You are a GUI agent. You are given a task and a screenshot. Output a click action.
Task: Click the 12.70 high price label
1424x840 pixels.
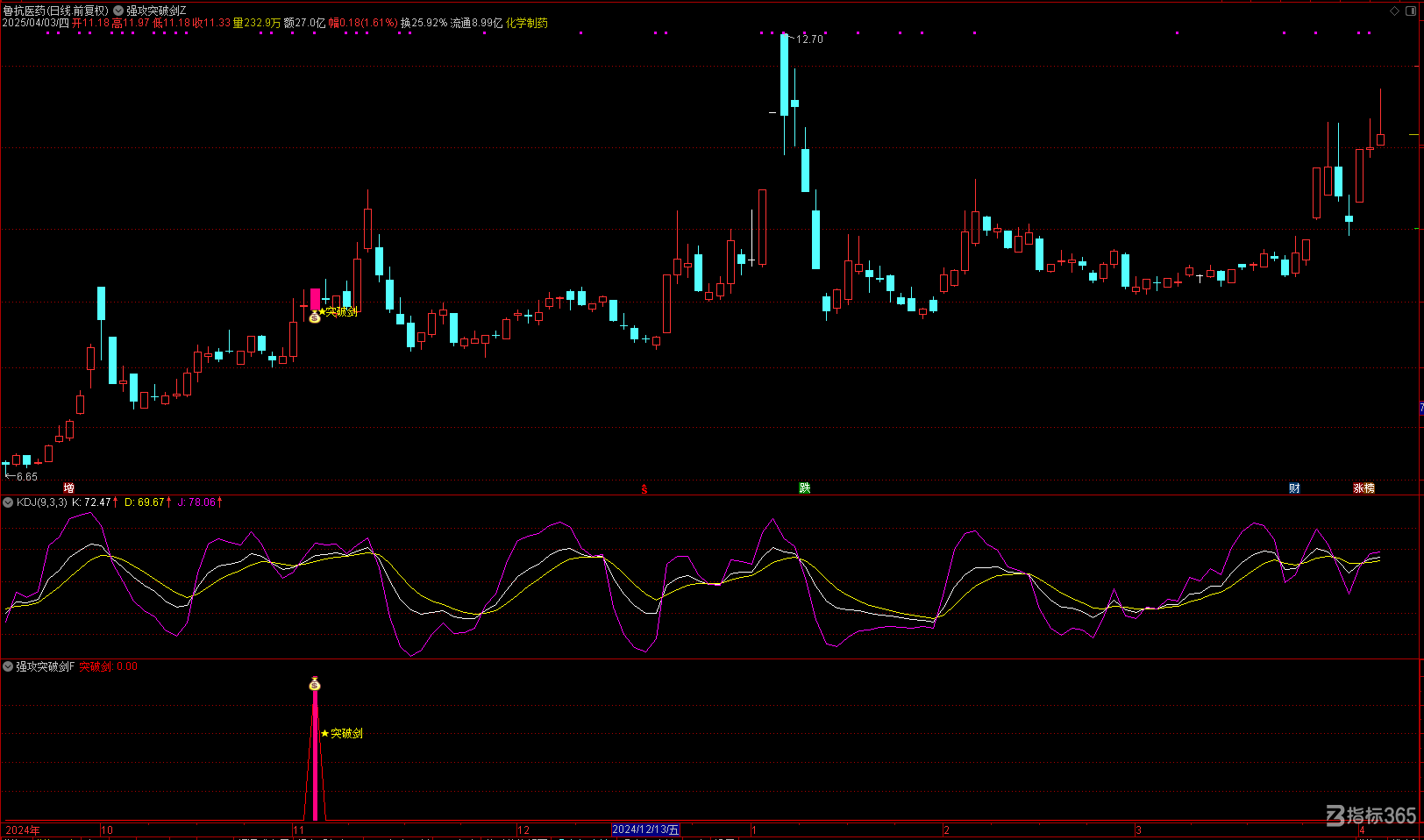point(809,39)
